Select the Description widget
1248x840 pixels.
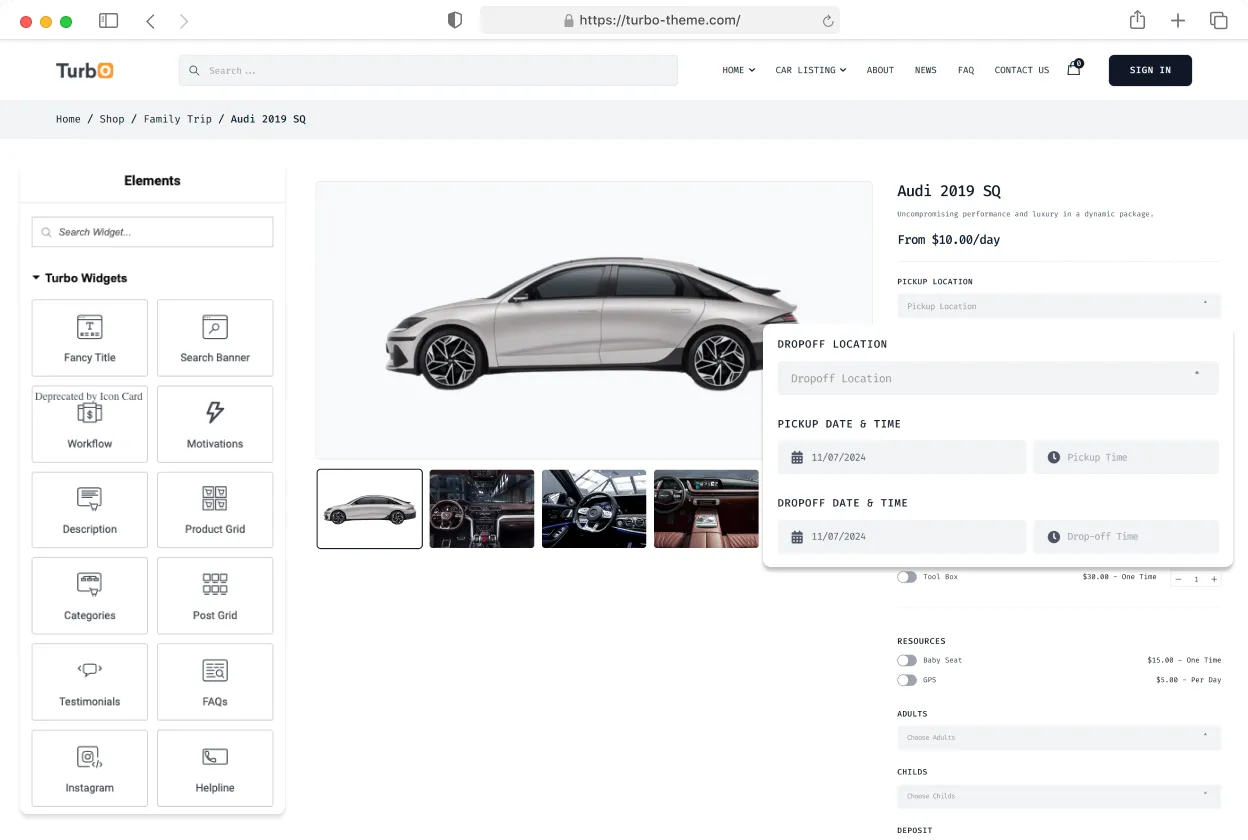click(90, 510)
